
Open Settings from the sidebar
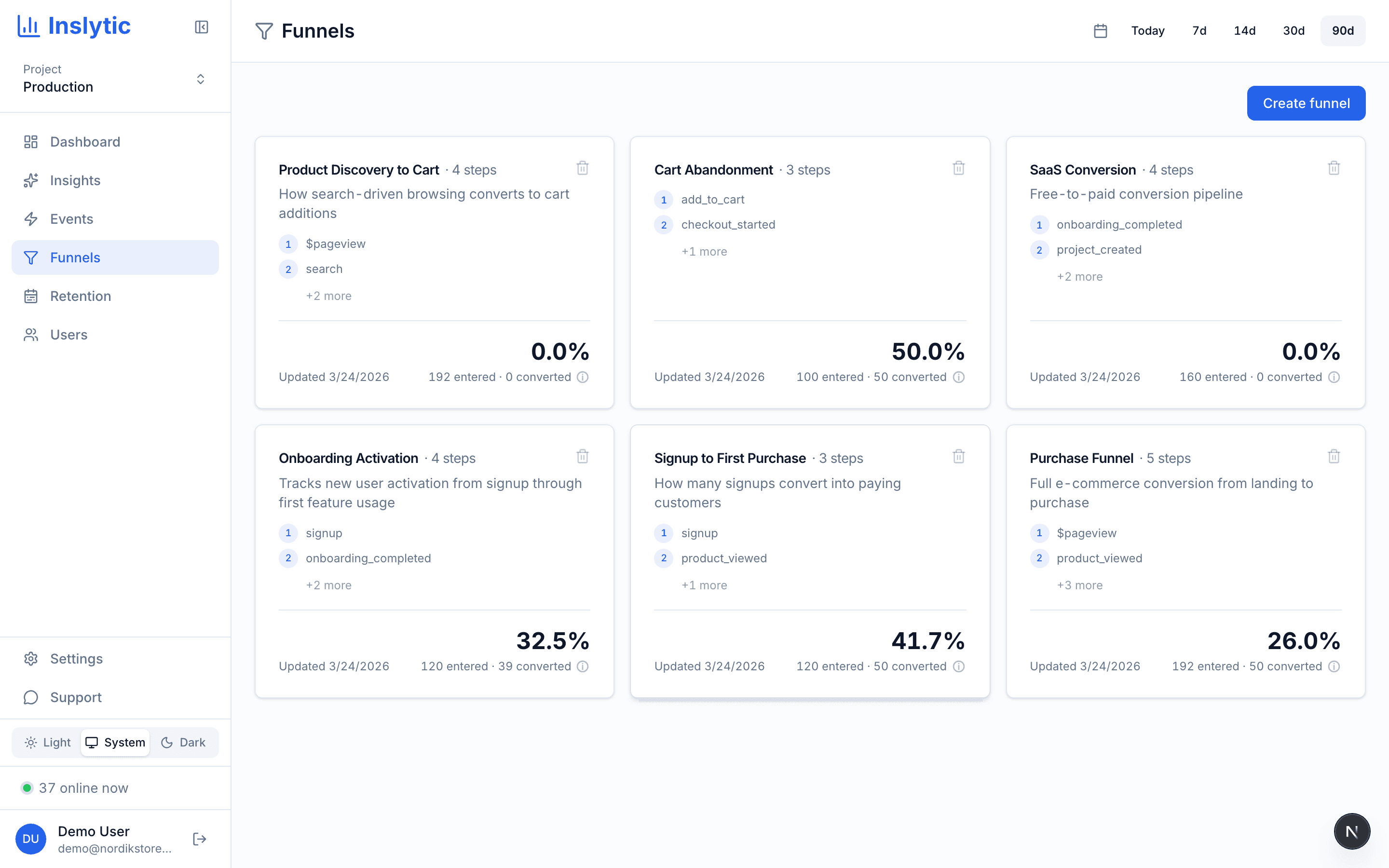click(76, 658)
